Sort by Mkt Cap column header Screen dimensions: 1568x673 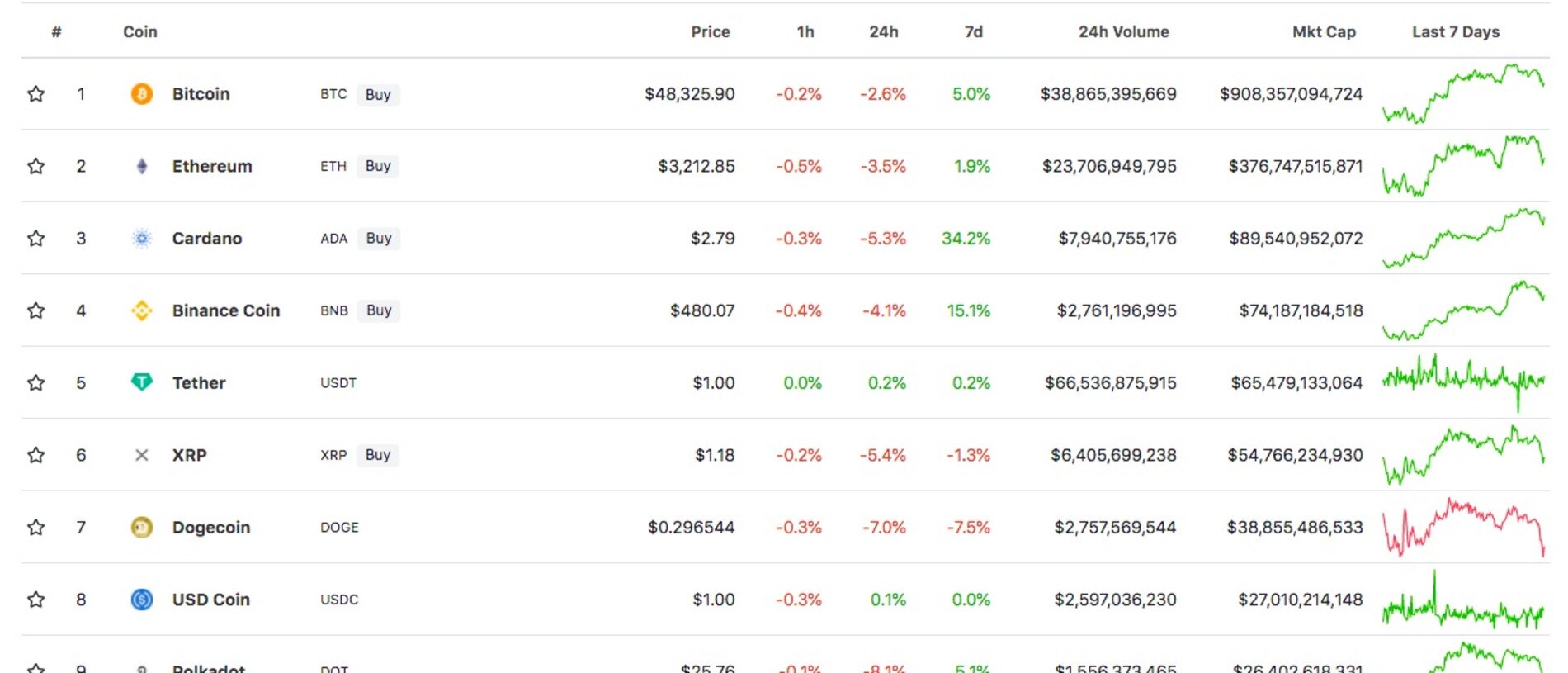point(1324,31)
